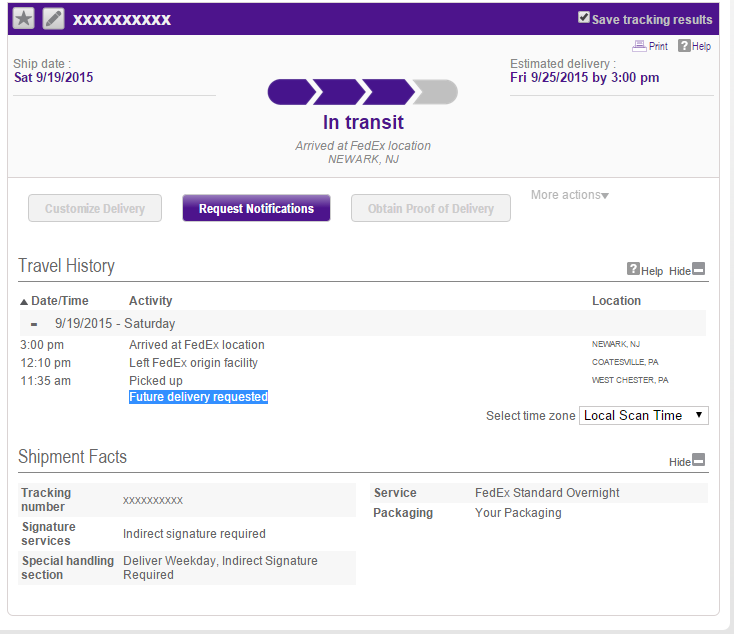Screen dimensions: 734x634
Task: Collapse the 9/19/2015 Saturday group
Action: 34,324
